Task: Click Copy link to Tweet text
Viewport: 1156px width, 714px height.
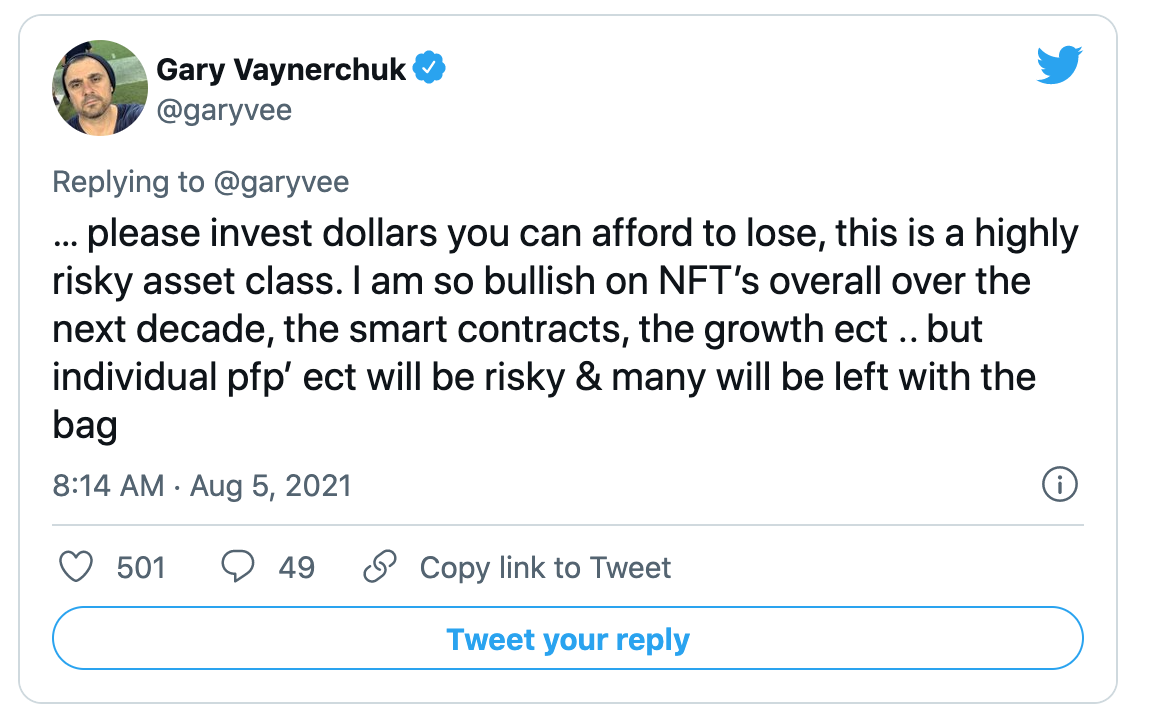Action: [545, 567]
